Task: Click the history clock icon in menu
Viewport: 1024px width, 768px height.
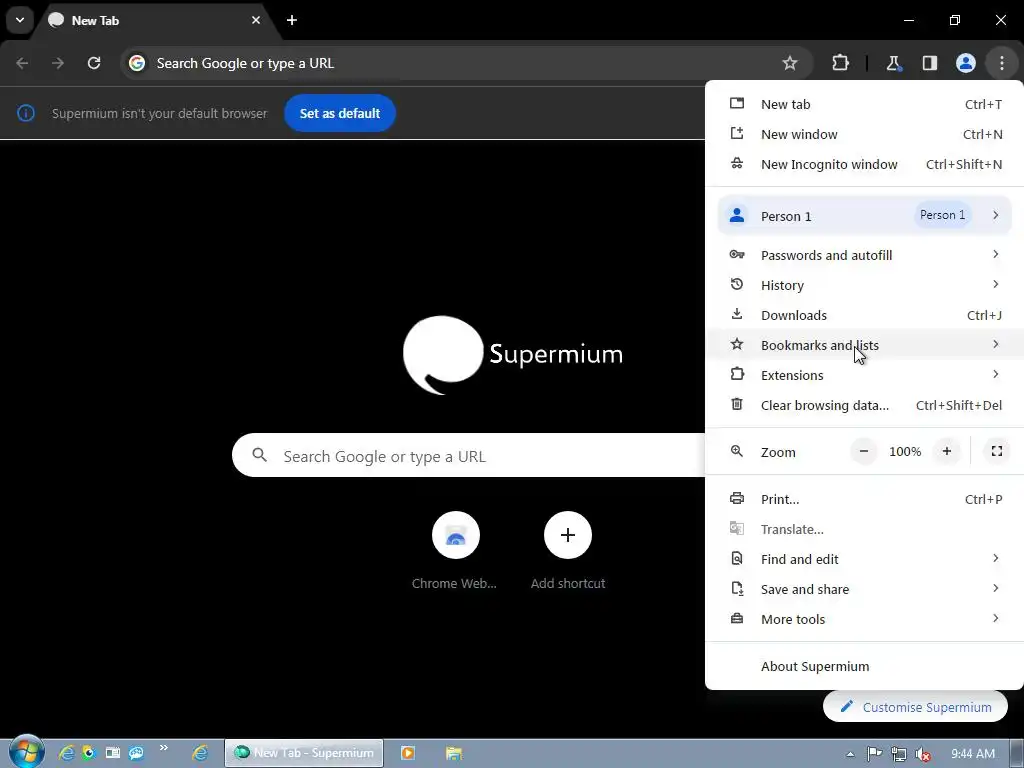Action: 737,284
